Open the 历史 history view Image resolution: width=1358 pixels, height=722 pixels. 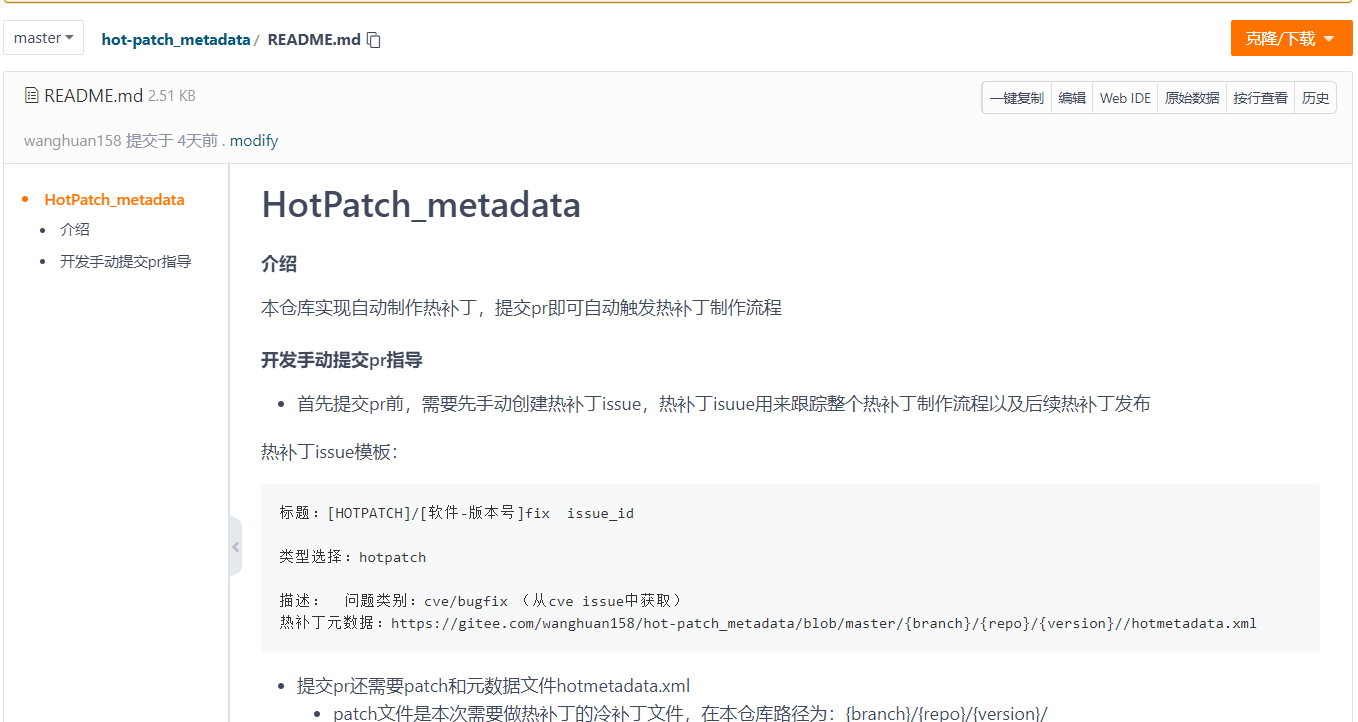point(1316,98)
